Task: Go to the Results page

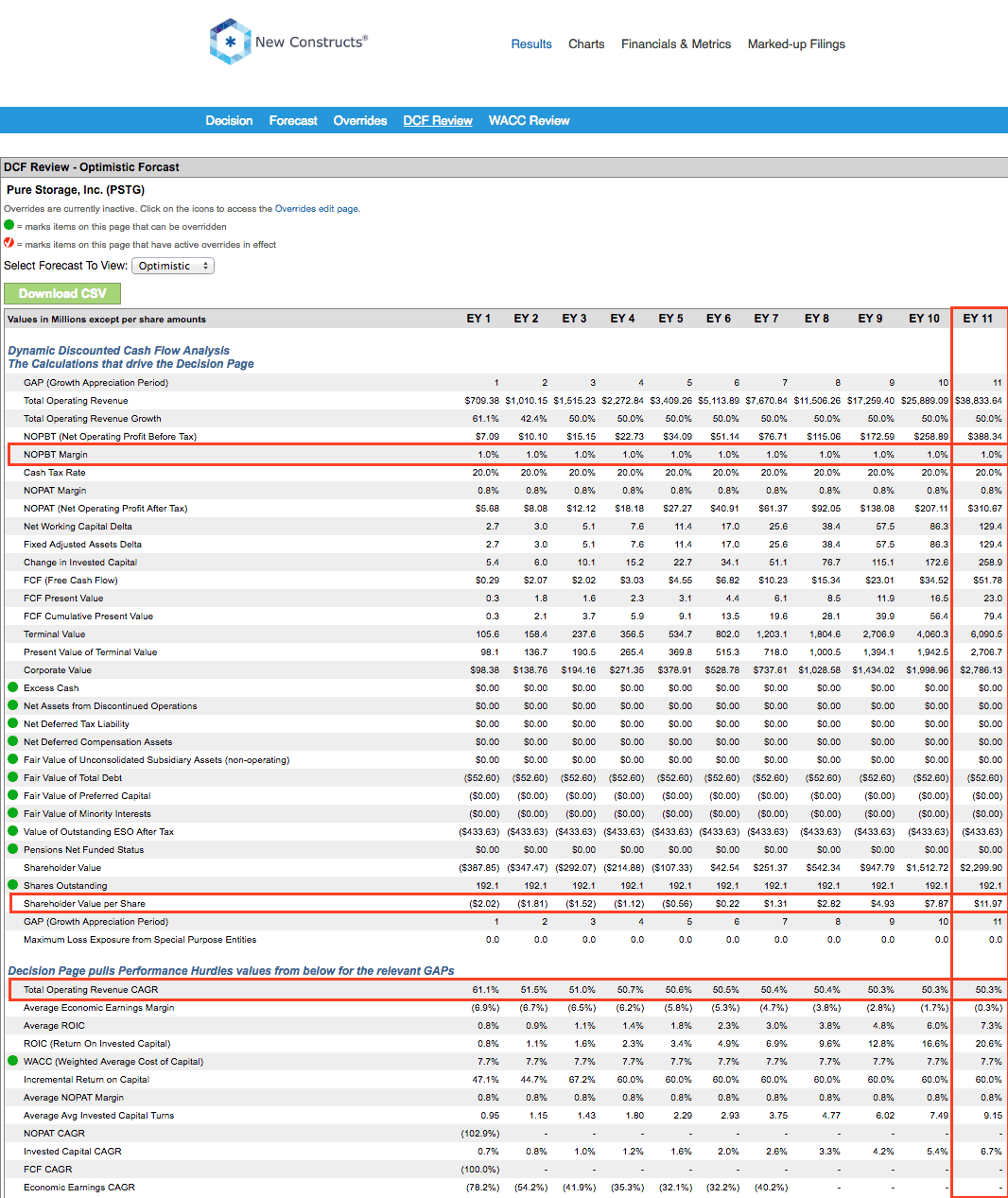Action: (x=531, y=43)
